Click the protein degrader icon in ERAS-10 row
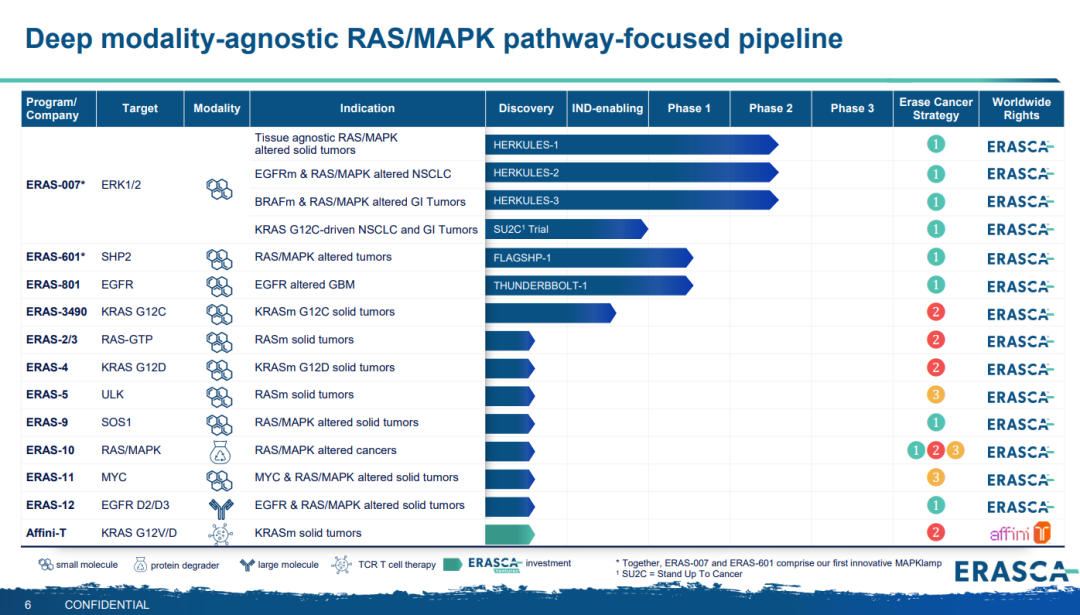Screen dimensions: 1080x615 [x=219, y=450]
